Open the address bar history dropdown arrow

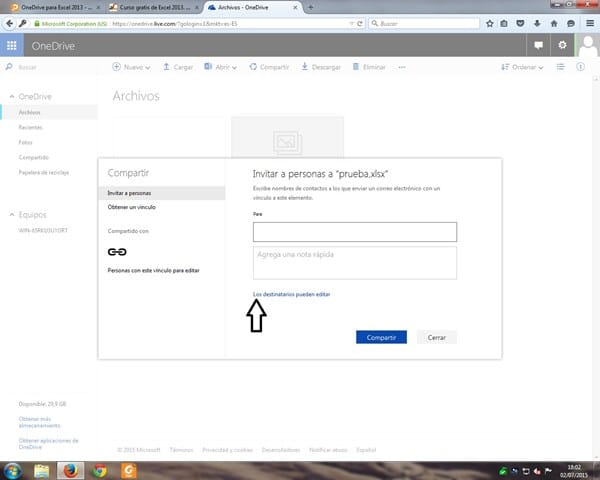351,23
